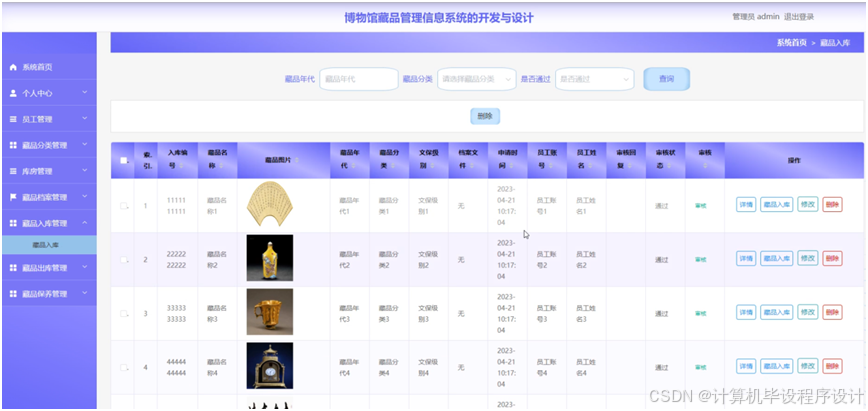Click the 查询 search button
This screenshot has width=868, height=411.
point(666,79)
